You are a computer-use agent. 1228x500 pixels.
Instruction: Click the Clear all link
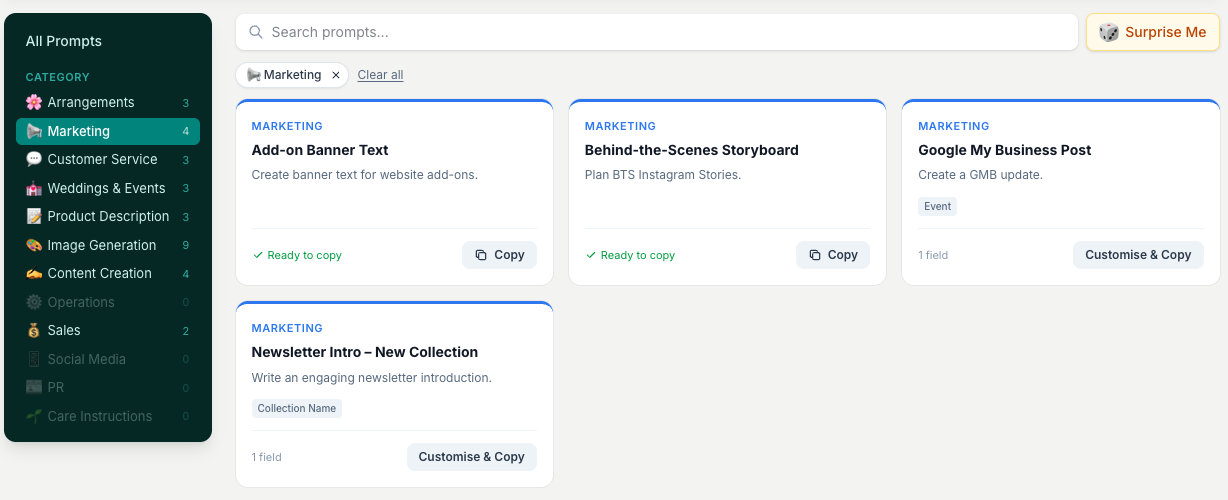(x=380, y=75)
